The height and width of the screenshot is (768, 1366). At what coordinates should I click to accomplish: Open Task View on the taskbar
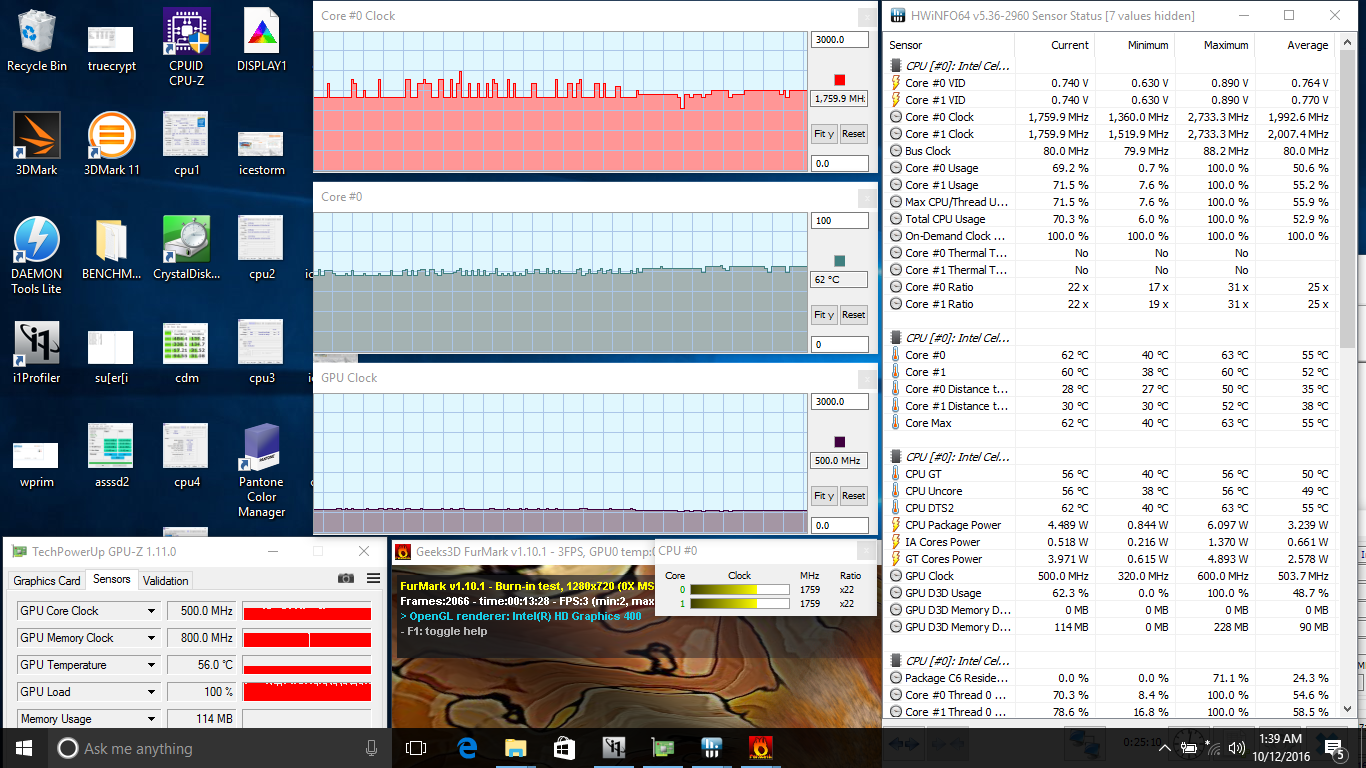point(416,748)
